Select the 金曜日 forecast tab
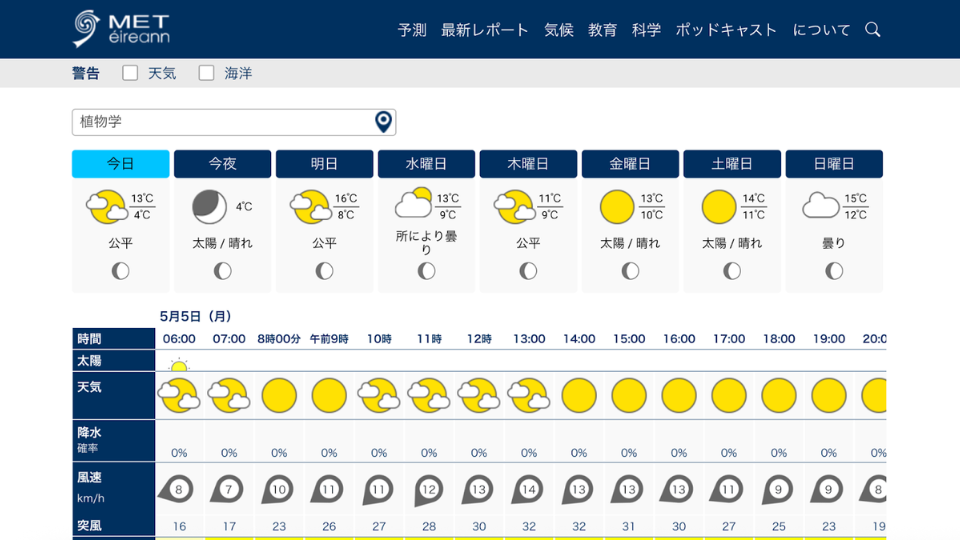Image resolution: width=960 pixels, height=540 pixels. pos(630,163)
